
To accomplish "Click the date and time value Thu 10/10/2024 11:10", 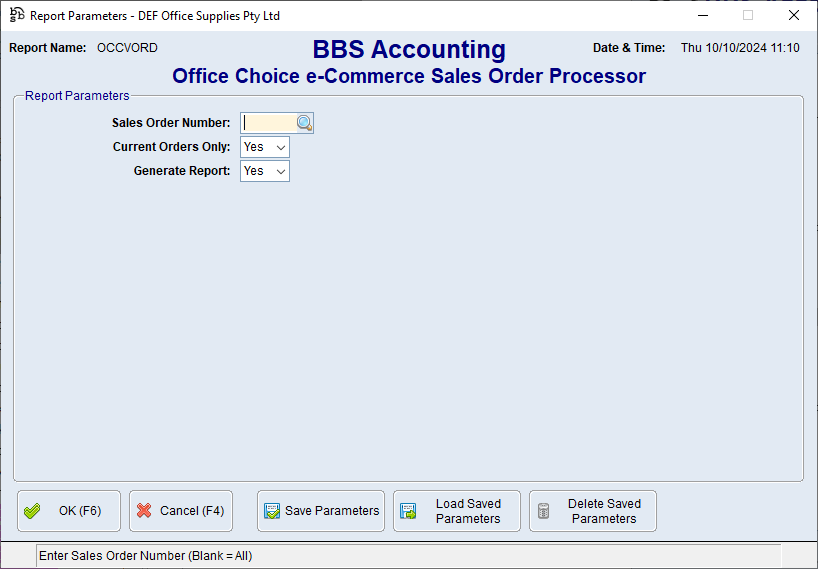I will pyautogui.click(x=740, y=48).
